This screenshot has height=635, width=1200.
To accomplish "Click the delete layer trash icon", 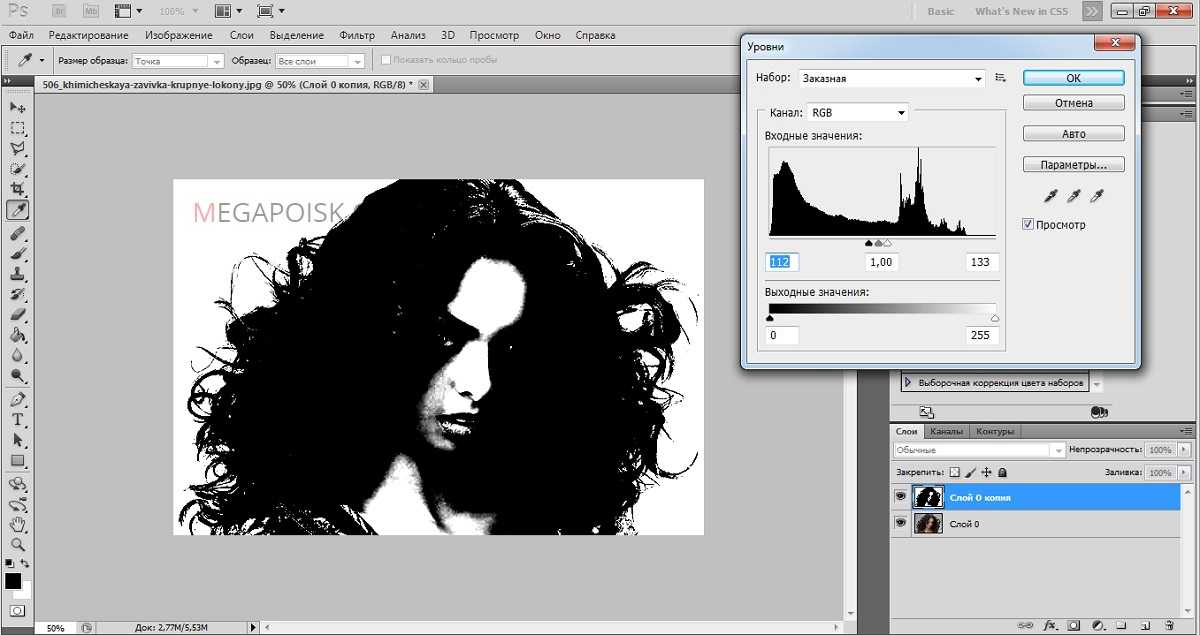I will [x=1167, y=625].
